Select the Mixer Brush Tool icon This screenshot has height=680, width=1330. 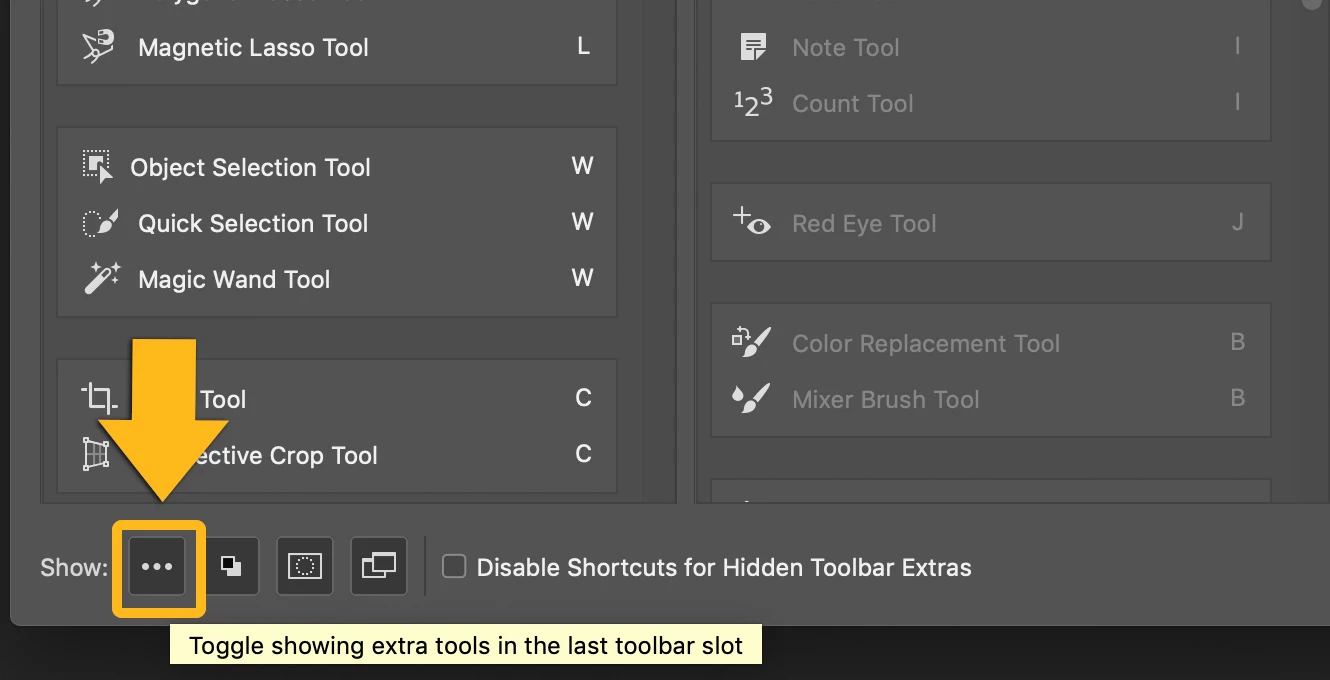pos(752,398)
